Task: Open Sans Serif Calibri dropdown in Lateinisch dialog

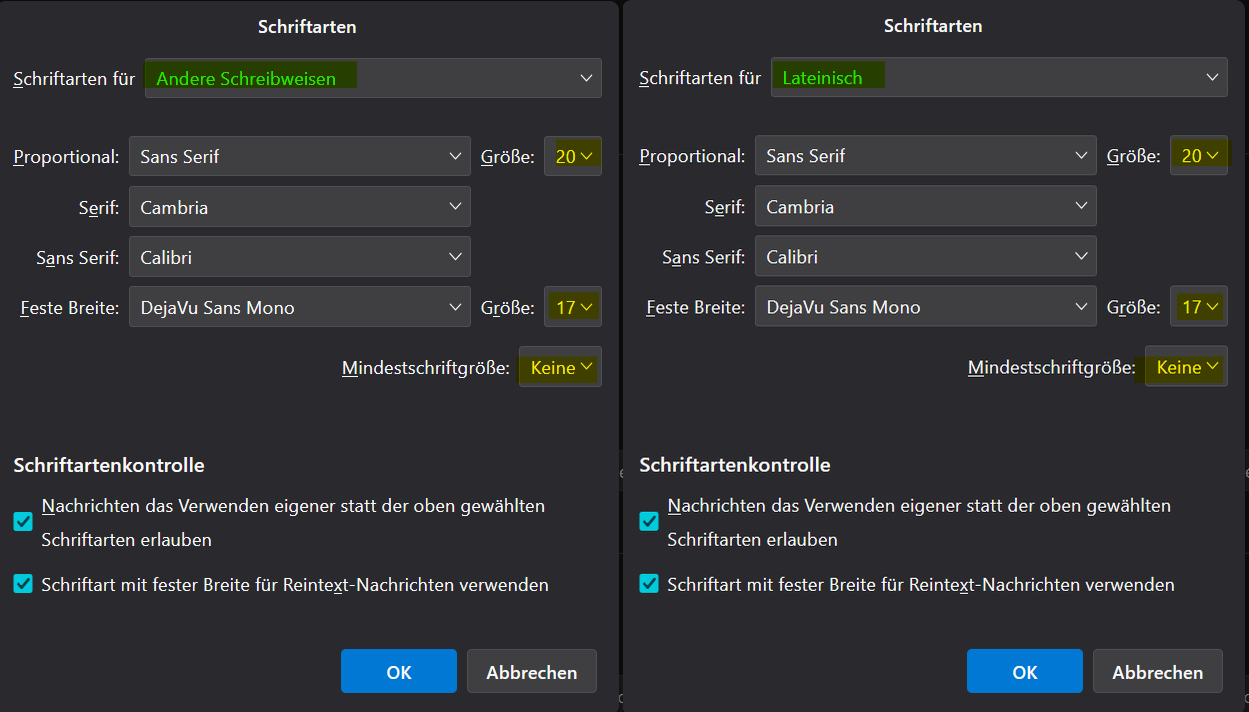Action: [x=925, y=257]
